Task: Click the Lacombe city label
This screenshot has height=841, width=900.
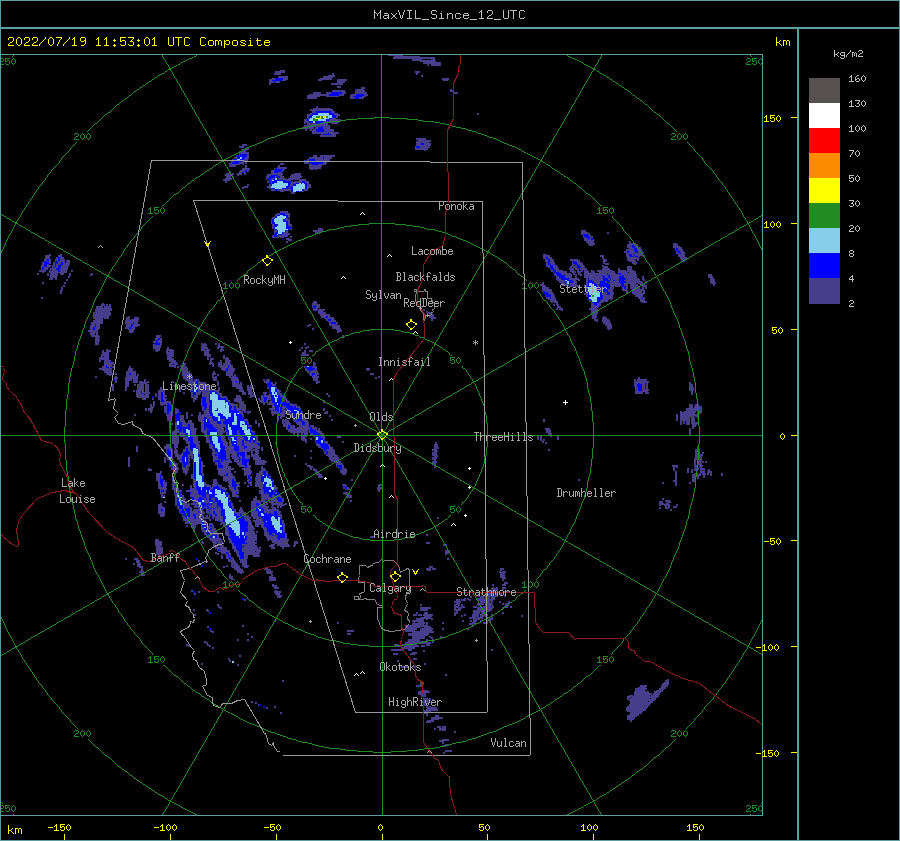Action: pyautogui.click(x=432, y=251)
